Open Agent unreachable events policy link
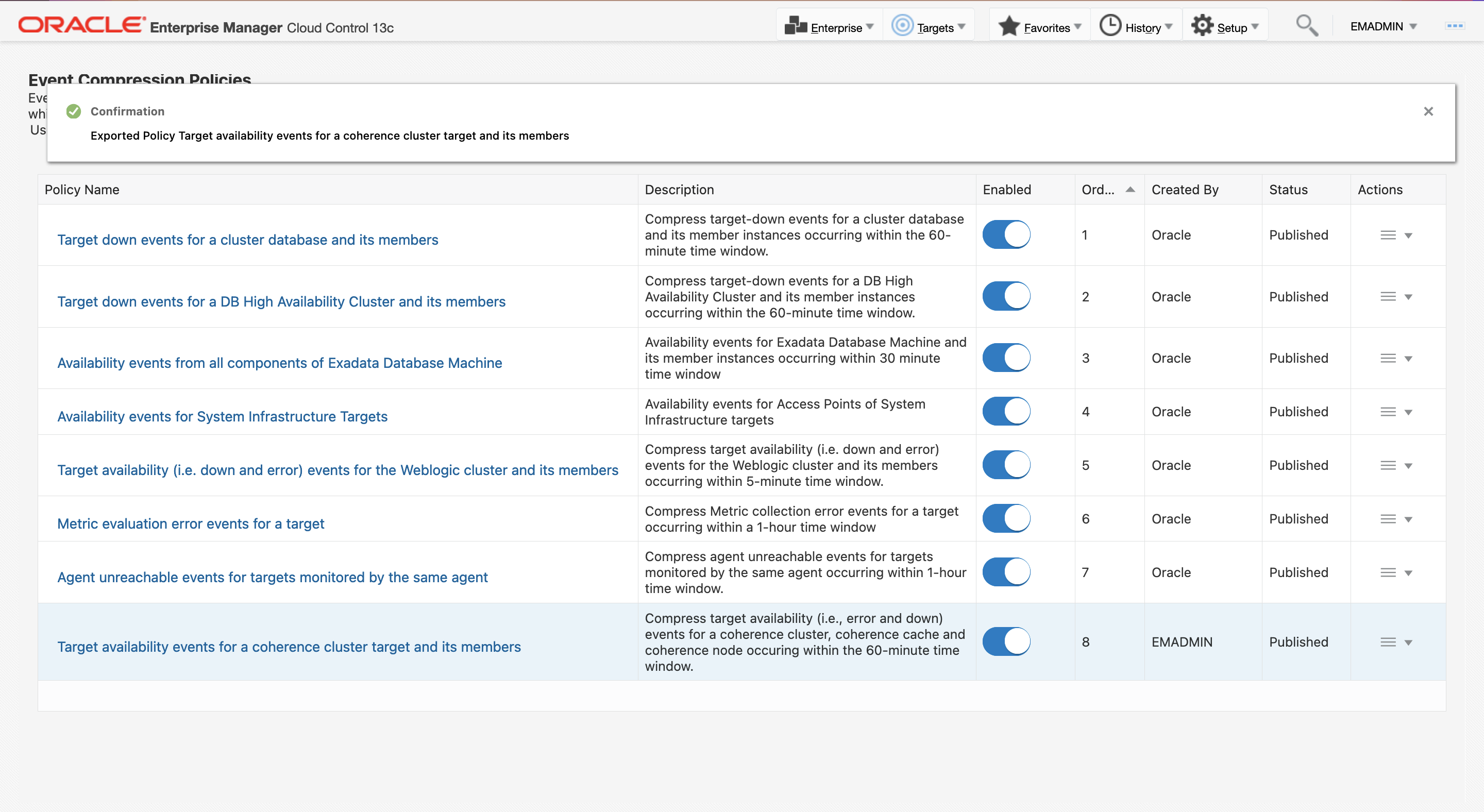Image resolution: width=1484 pixels, height=812 pixels. pos(273,577)
